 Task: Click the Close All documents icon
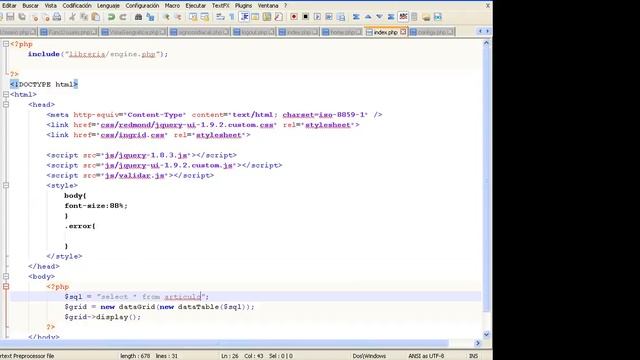tap(46, 18)
